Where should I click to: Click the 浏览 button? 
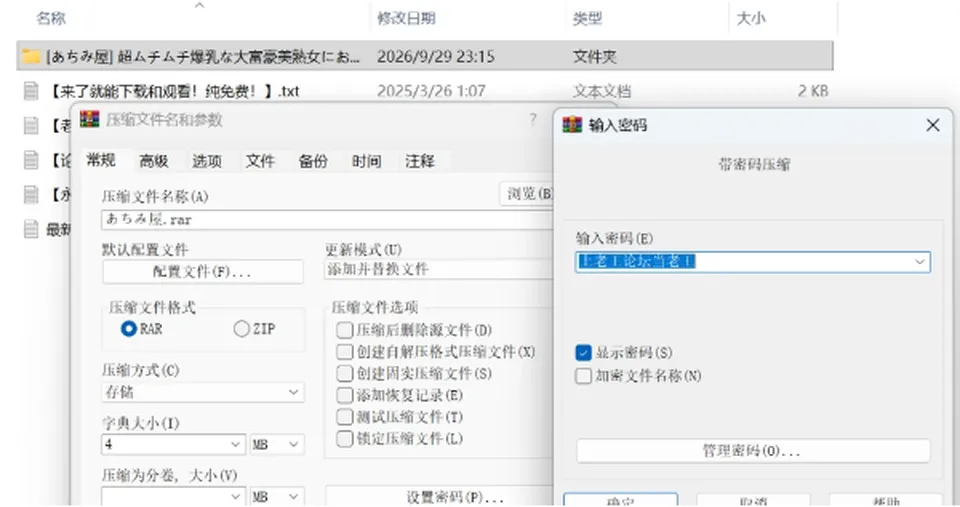click(527, 194)
